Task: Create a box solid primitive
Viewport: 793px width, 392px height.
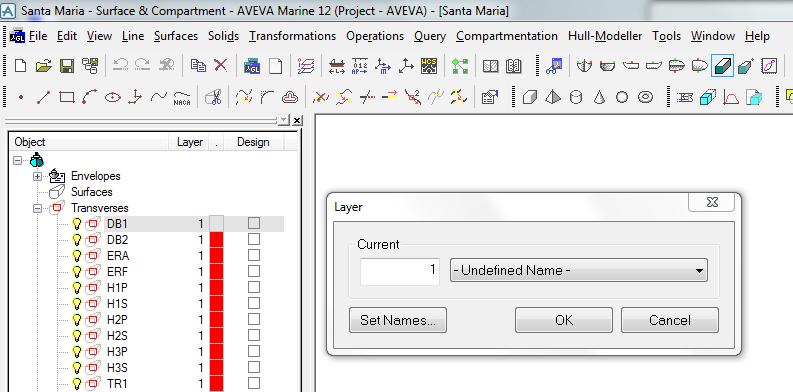Action: tap(530, 97)
